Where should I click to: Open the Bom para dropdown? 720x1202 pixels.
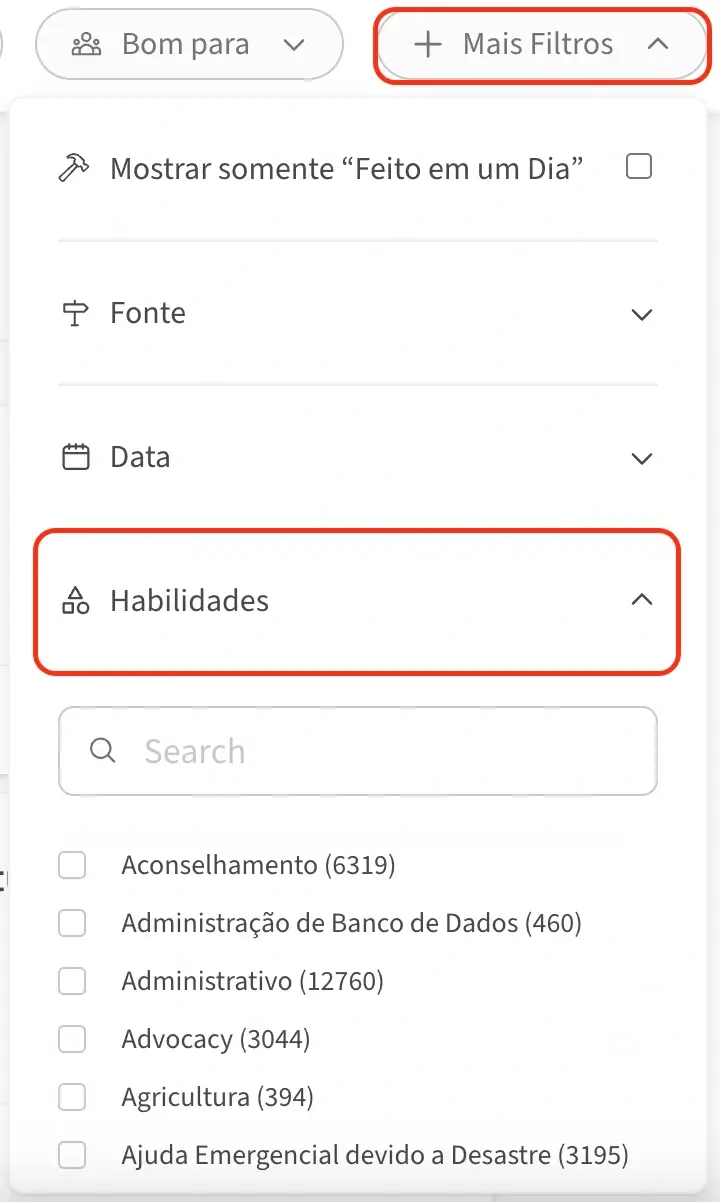190,45
